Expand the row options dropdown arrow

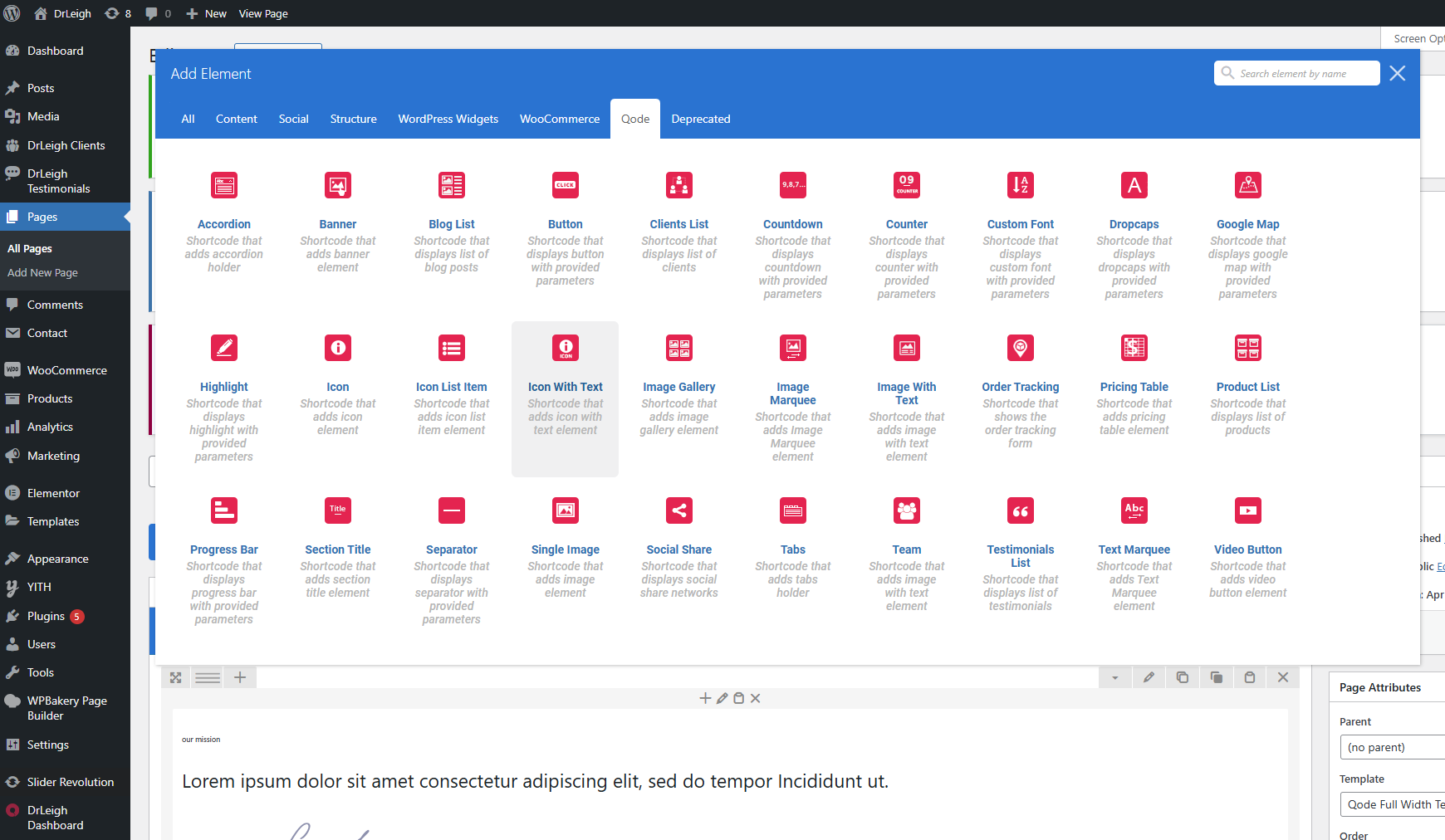tap(1115, 677)
